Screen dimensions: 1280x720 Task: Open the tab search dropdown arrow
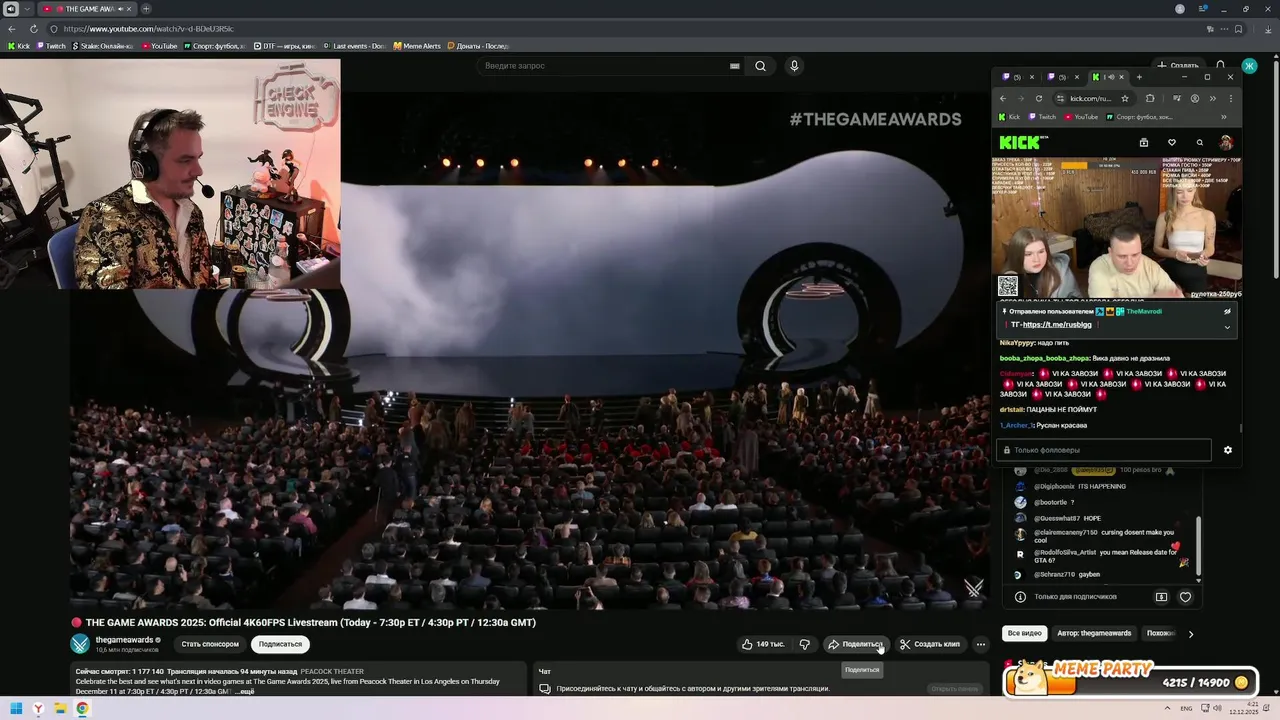[x=26, y=9]
